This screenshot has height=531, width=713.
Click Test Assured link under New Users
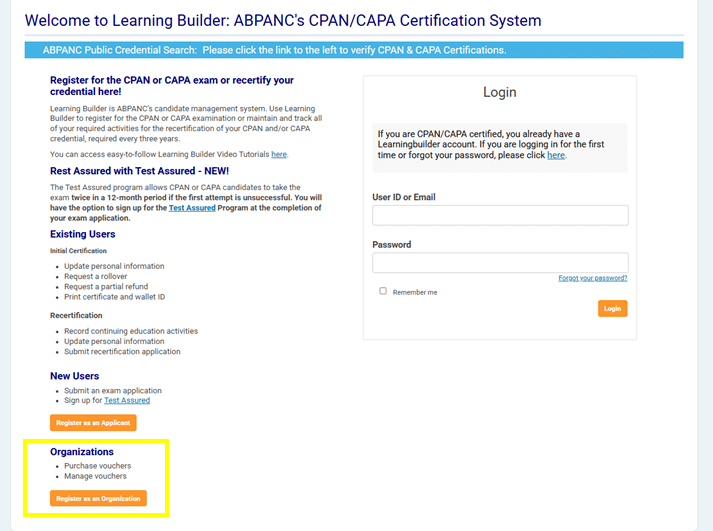(x=127, y=400)
